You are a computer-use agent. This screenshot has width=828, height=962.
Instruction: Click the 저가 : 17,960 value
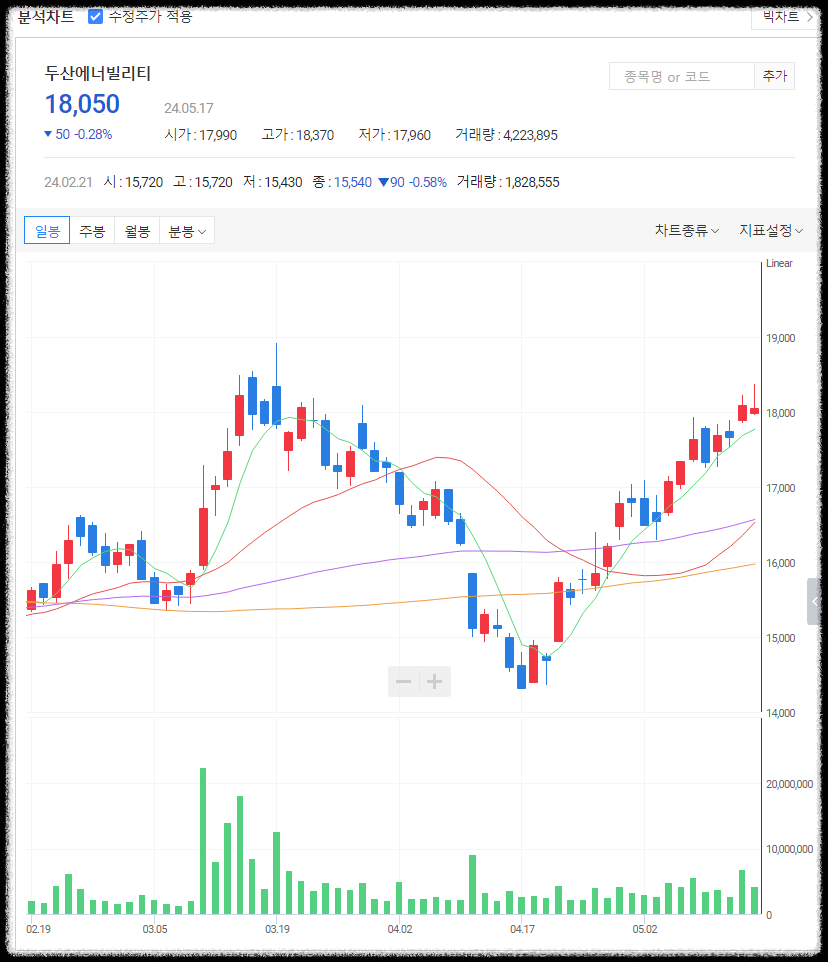[394, 135]
